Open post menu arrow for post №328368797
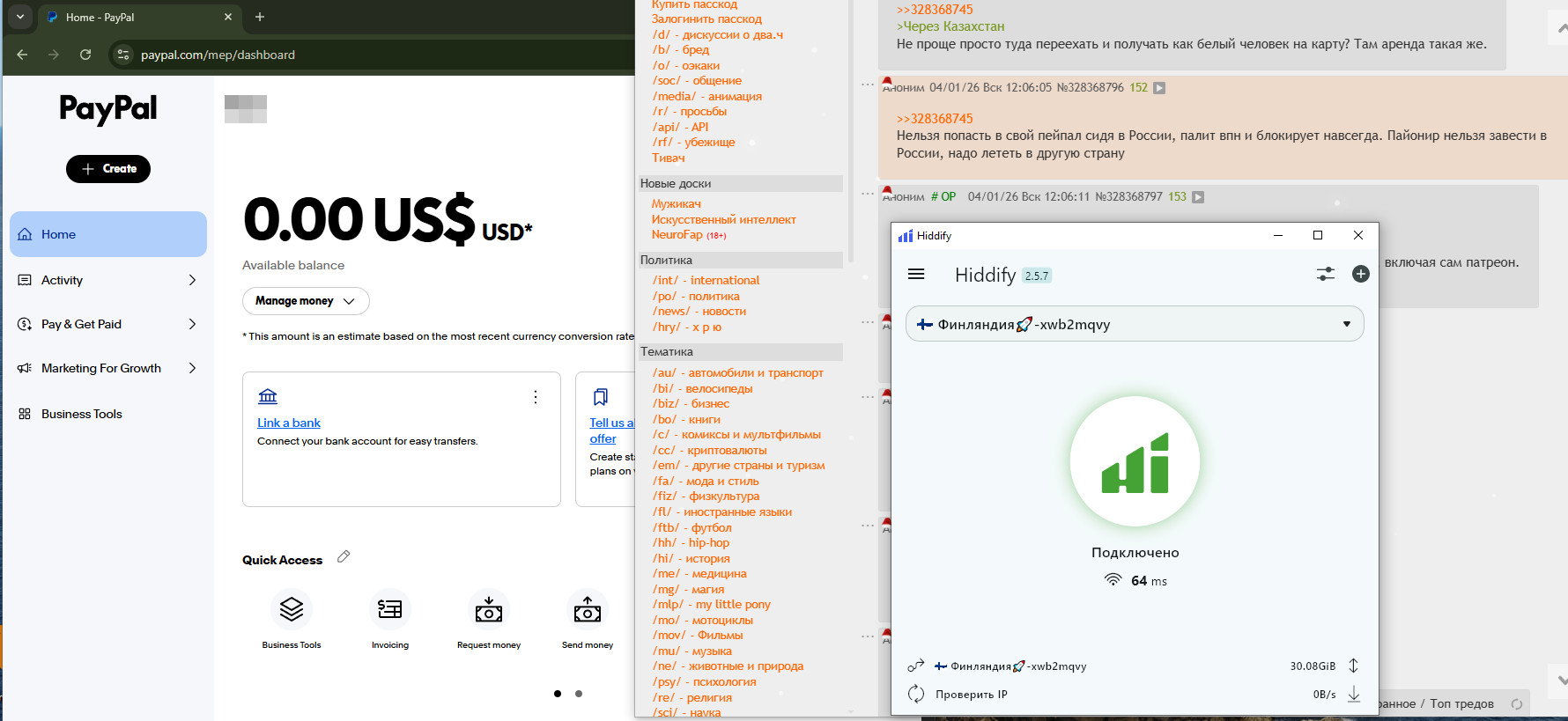This screenshot has height=721, width=1568. coord(1198,197)
